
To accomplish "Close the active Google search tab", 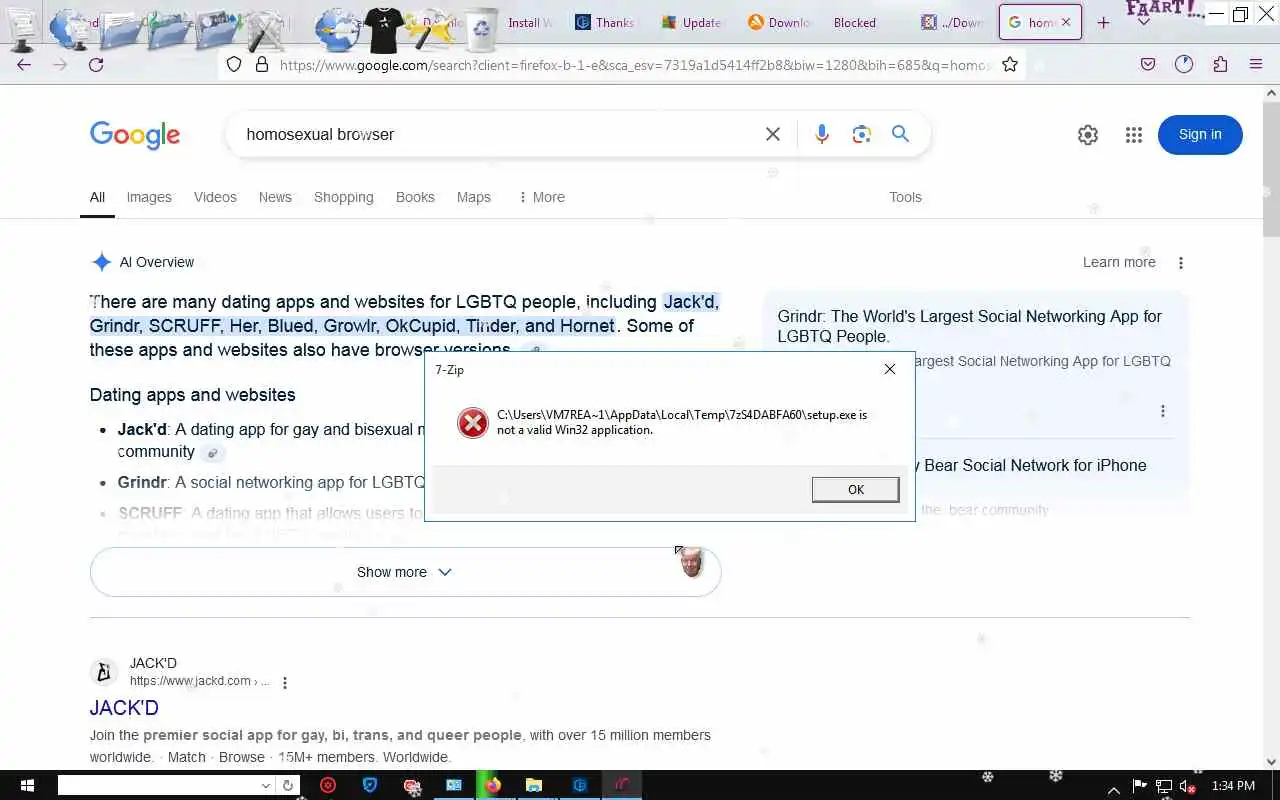I will [1066, 22].
